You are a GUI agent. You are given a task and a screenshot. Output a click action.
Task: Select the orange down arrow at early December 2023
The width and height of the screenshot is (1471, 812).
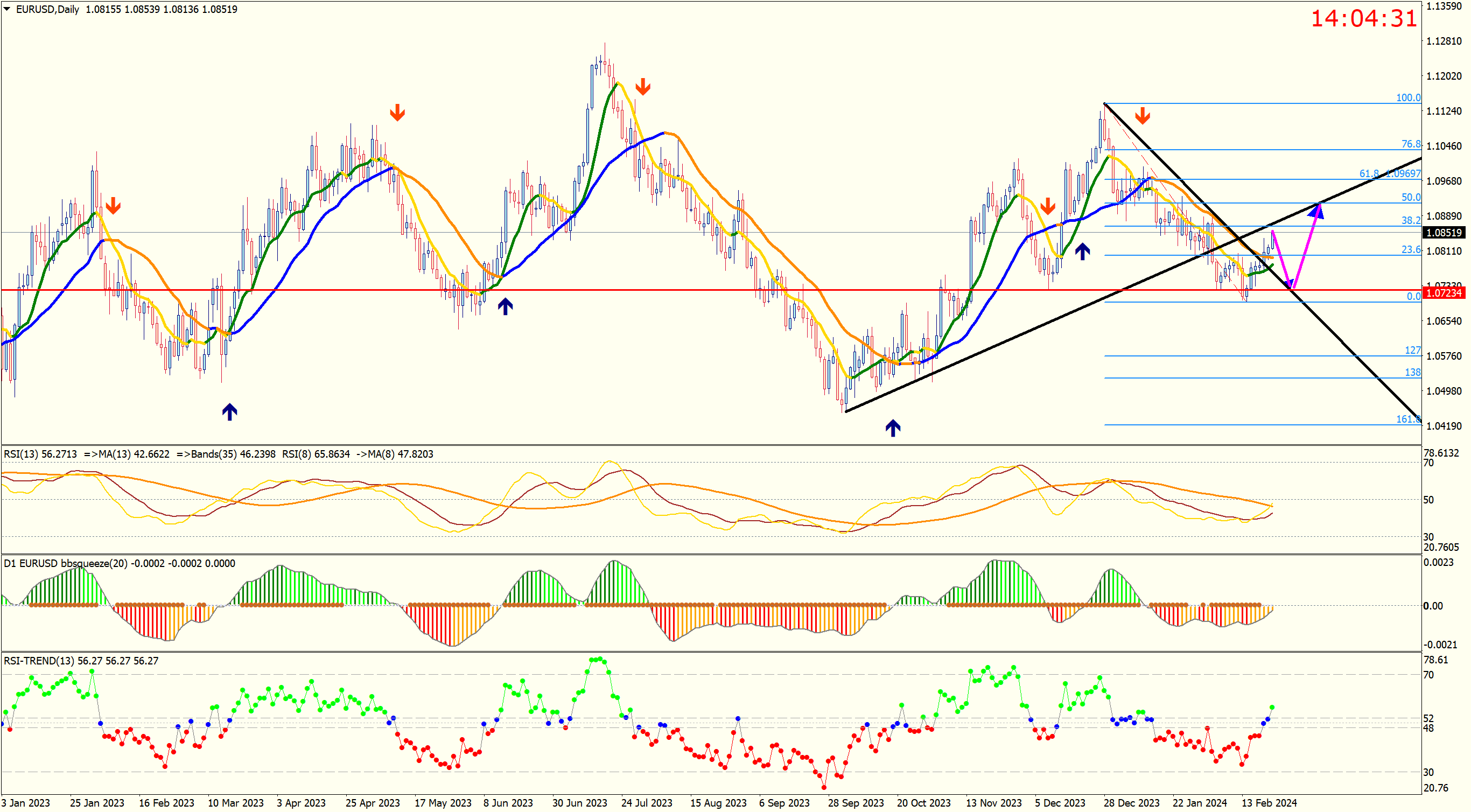coord(1047,206)
